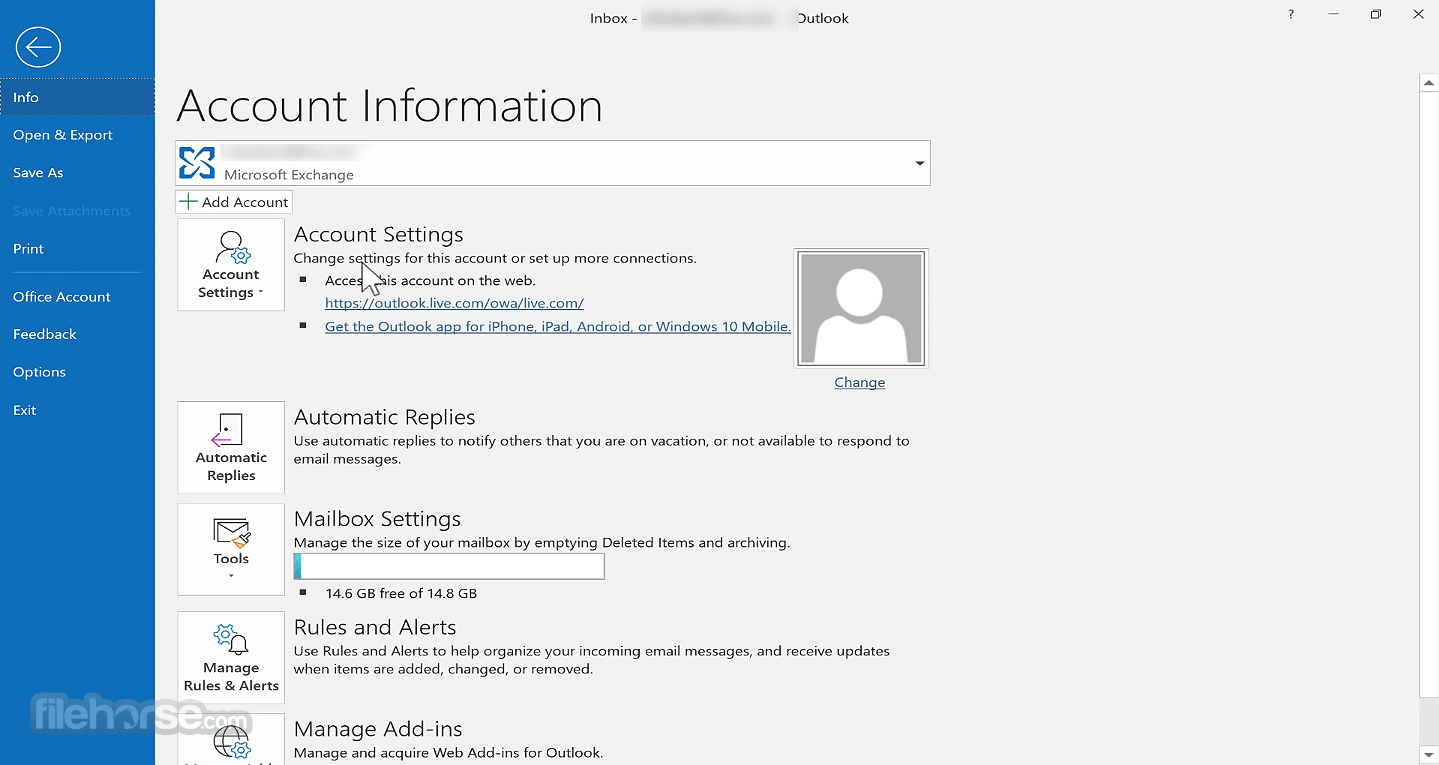
Task: Exit Outlook from sidebar
Action: (x=77, y=410)
